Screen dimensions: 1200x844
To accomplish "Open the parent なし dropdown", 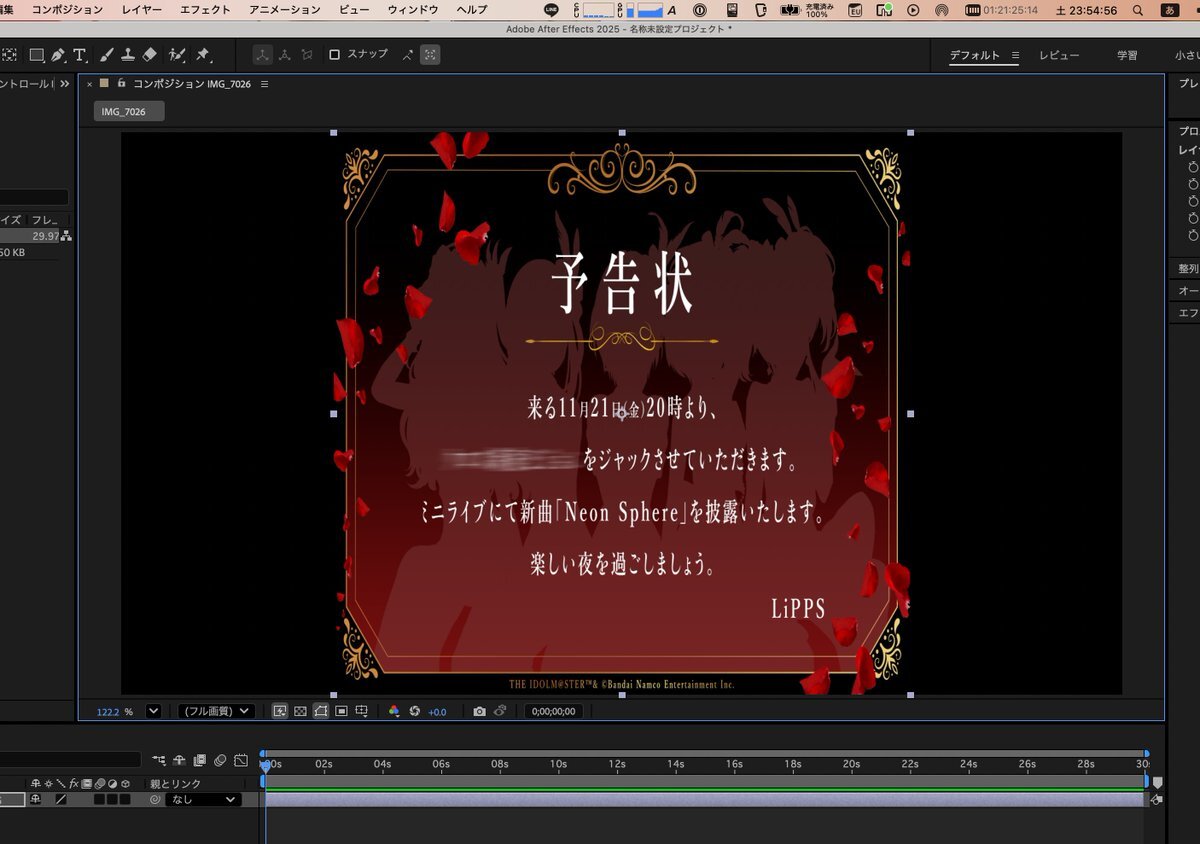I will pyautogui.click(x=203, y=799).
